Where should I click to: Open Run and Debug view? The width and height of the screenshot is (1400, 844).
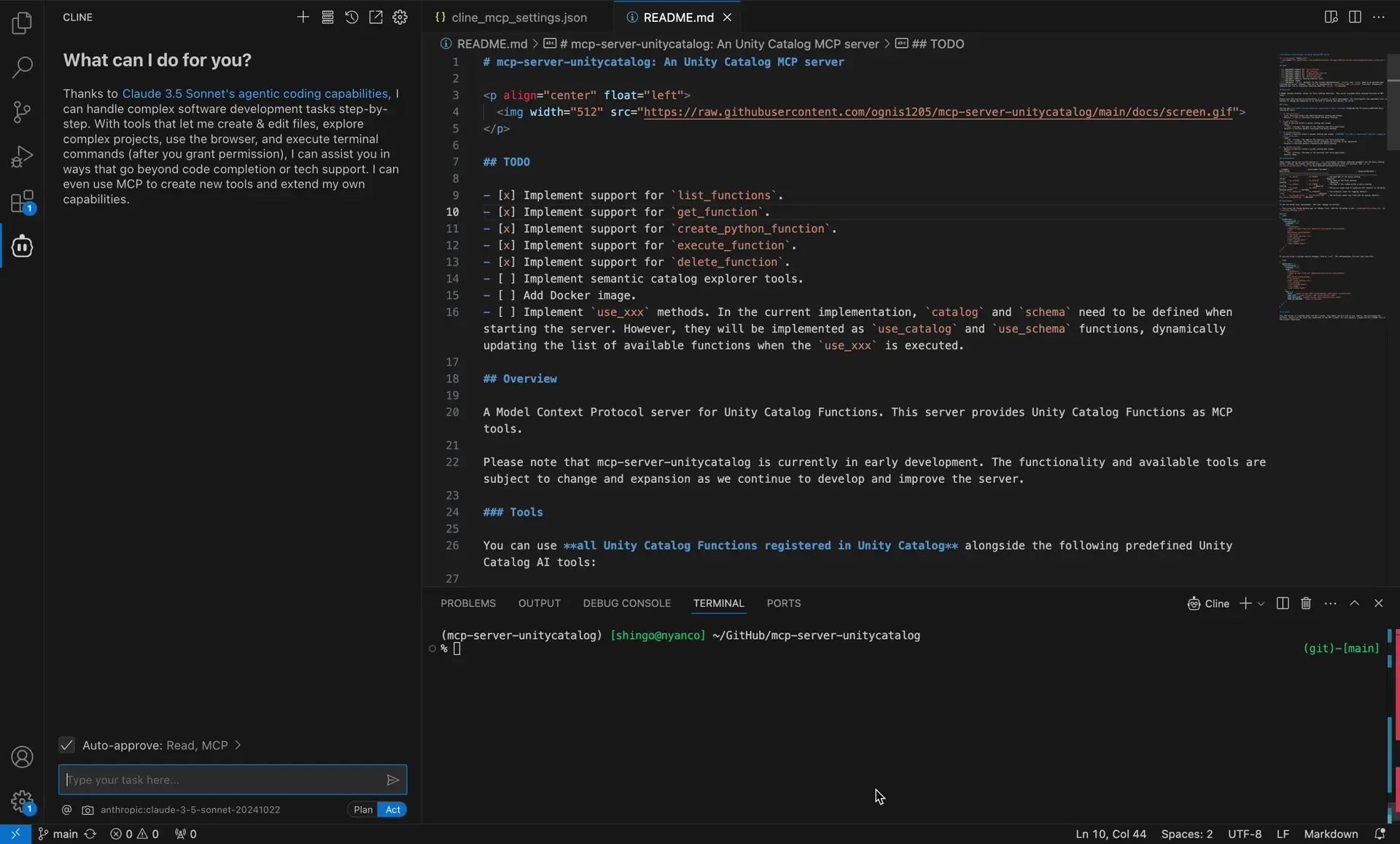[x=22, y=156]
